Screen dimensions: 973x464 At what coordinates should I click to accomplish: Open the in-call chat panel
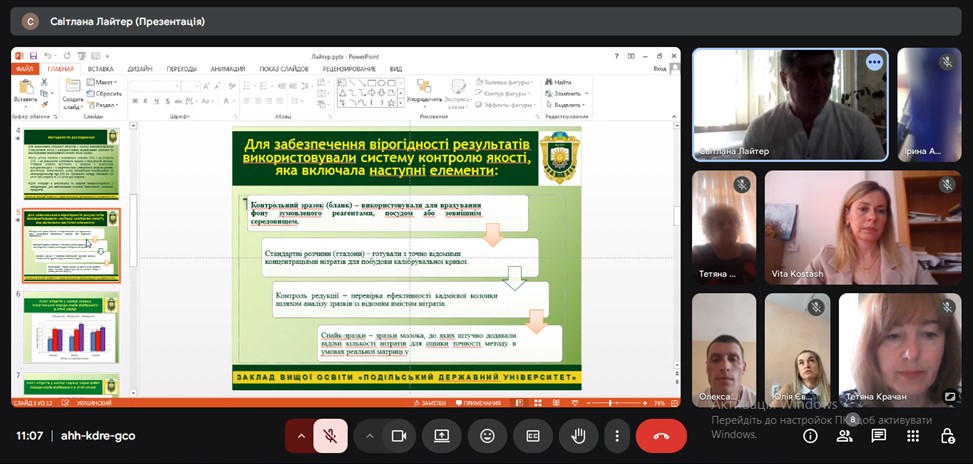point(879,436)
